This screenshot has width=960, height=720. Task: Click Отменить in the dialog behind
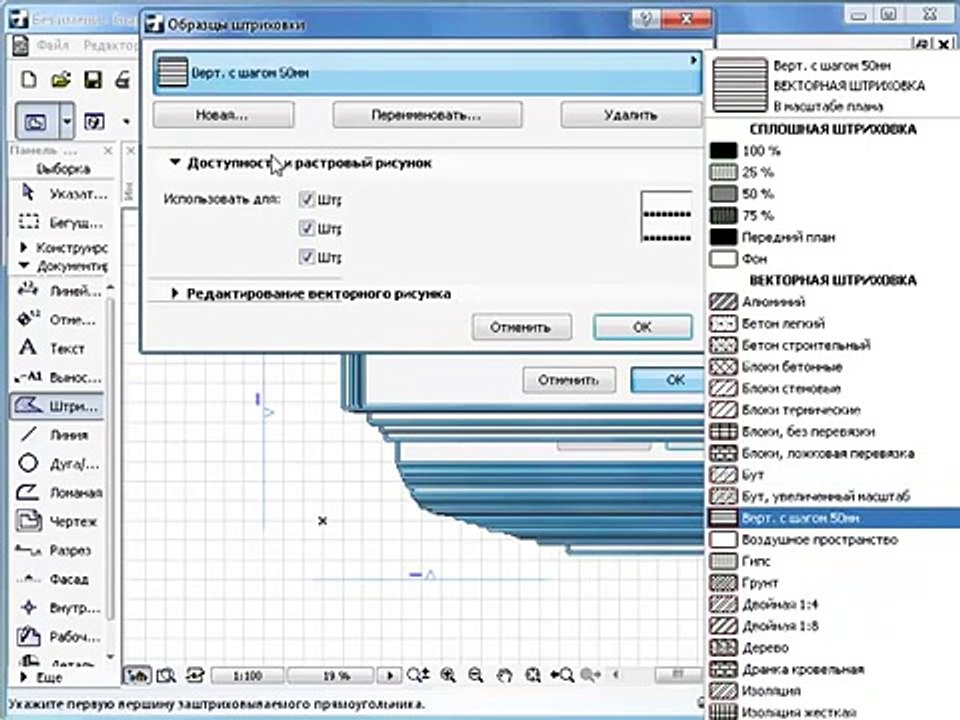click(569, 380)
